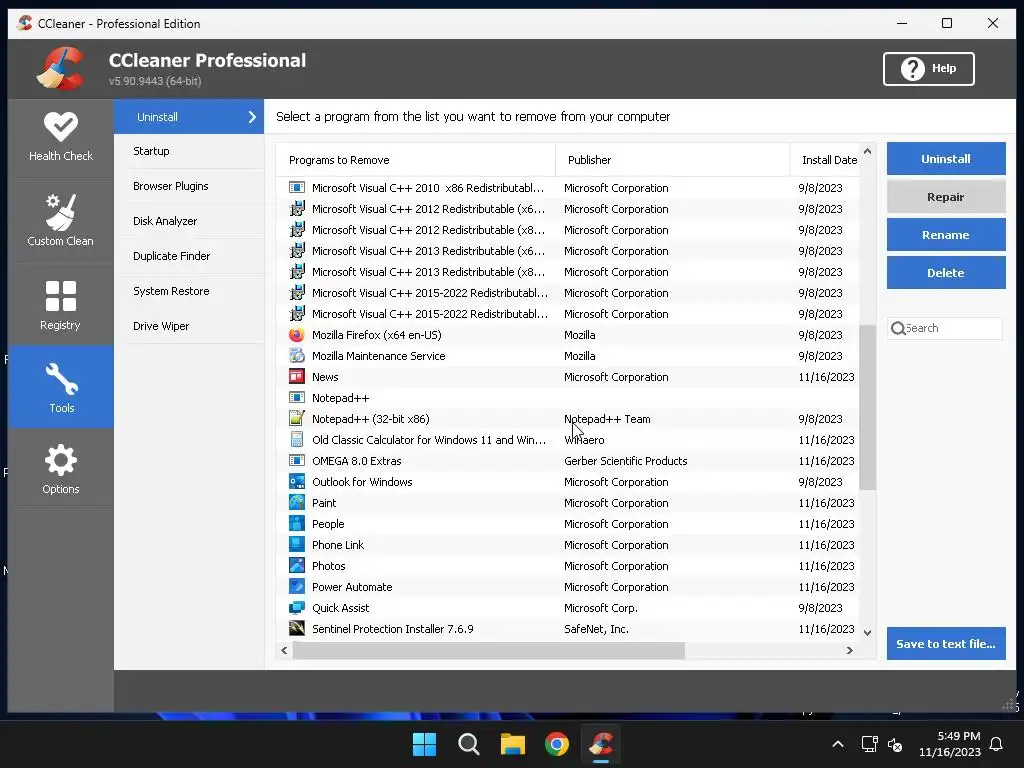Click the Rename button
The height and width of the screenshot is (768, 1024).
[x=946, y=235]
